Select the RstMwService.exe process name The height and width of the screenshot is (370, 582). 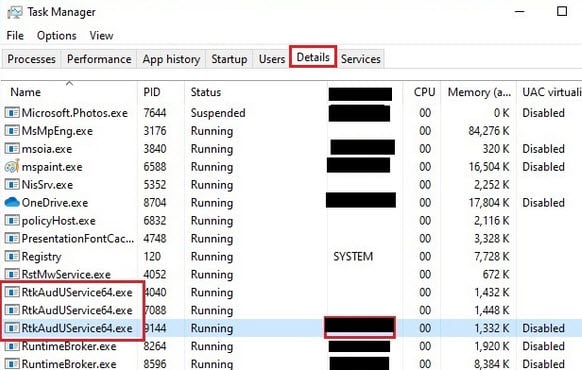[66, 274]
